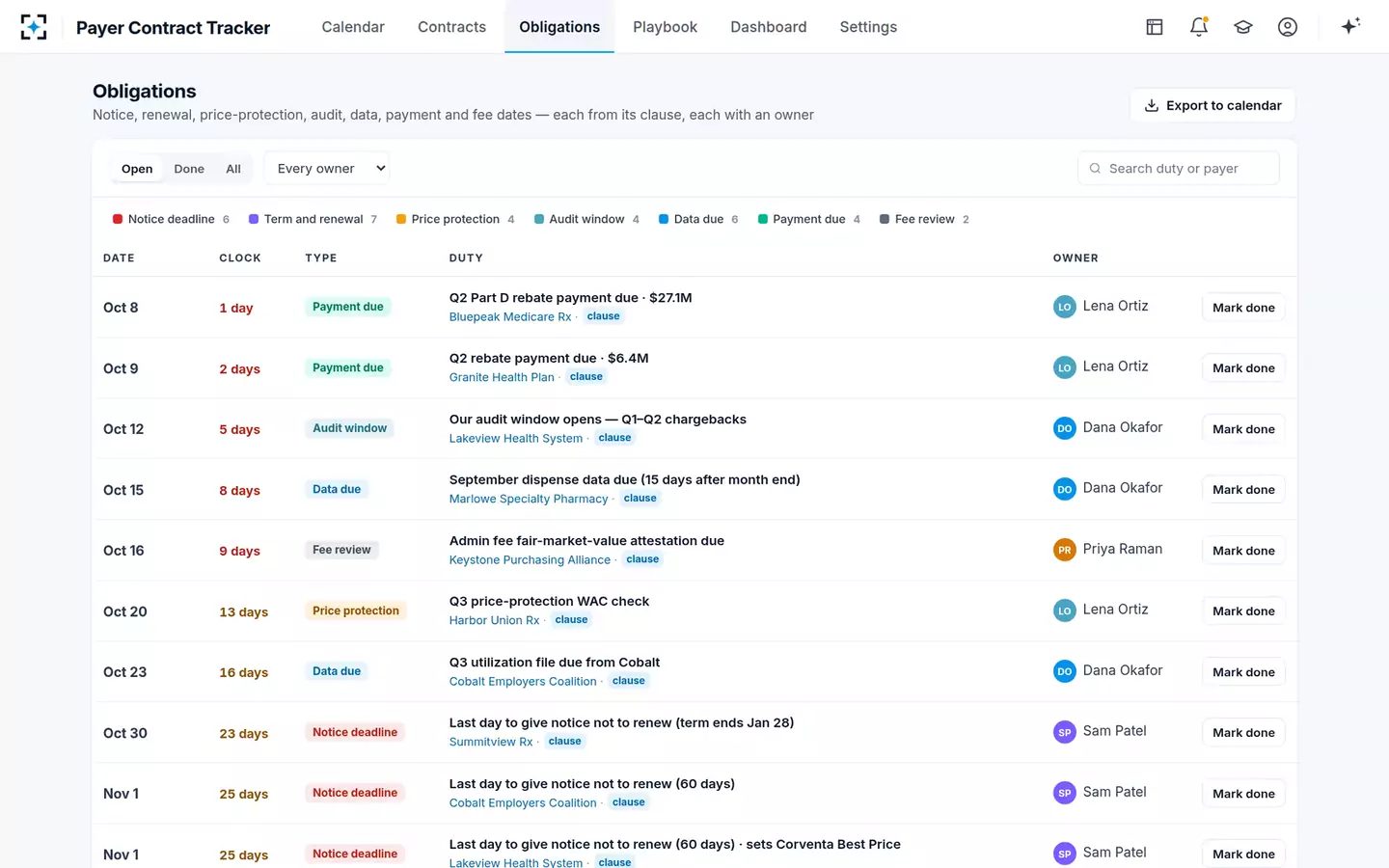
Task: Filter by Audit window legend chip
Action: [586, 219]
